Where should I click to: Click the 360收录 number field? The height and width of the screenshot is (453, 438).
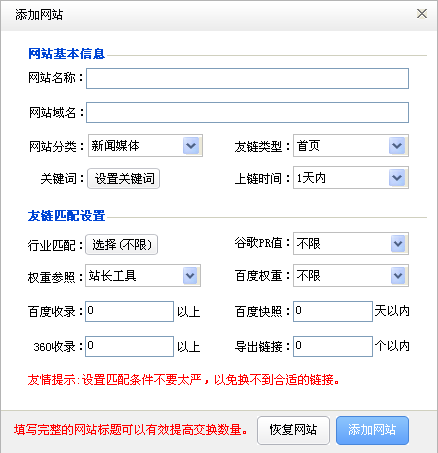[x=129, y=346]
